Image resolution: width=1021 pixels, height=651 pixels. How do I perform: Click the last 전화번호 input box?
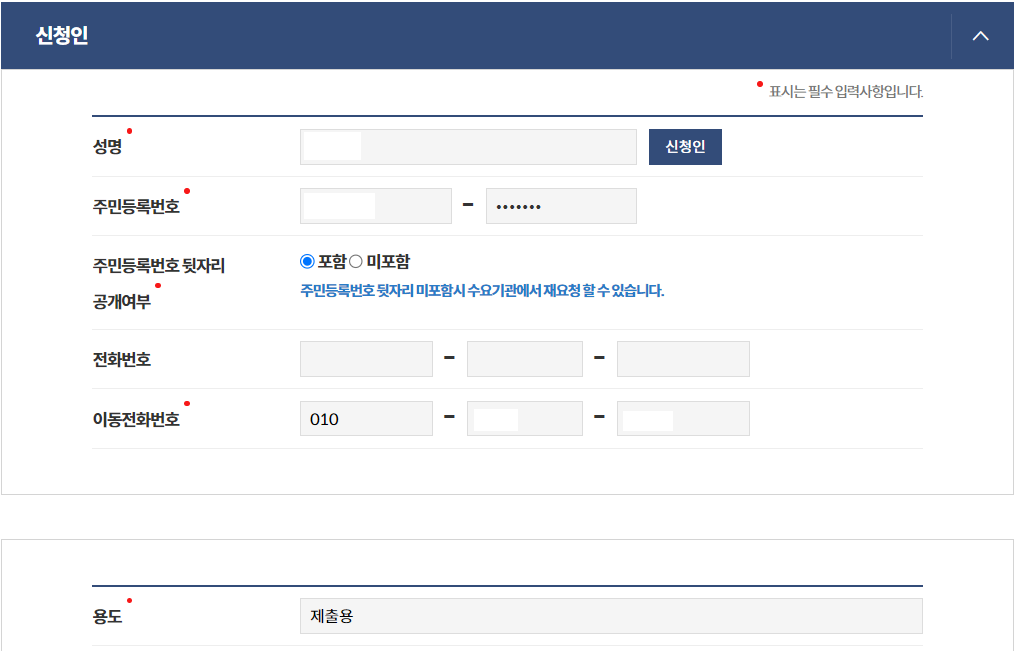[x=682, y=358]
